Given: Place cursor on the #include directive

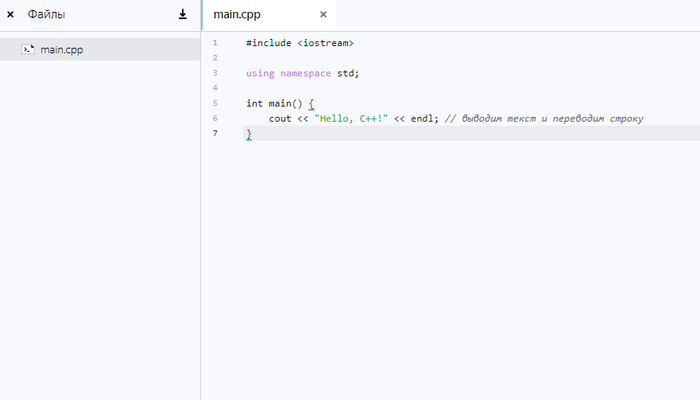Looking at the screenshot, I should 268,43.
